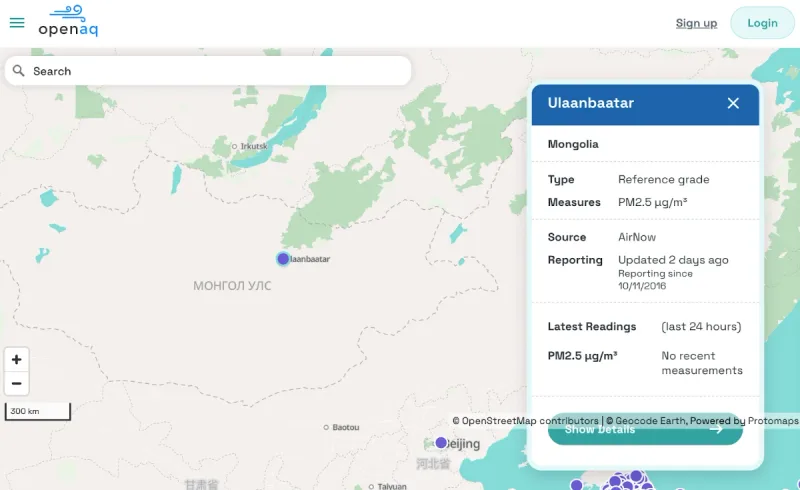Open the Protomaps attribution link

(x=772, y=421)
